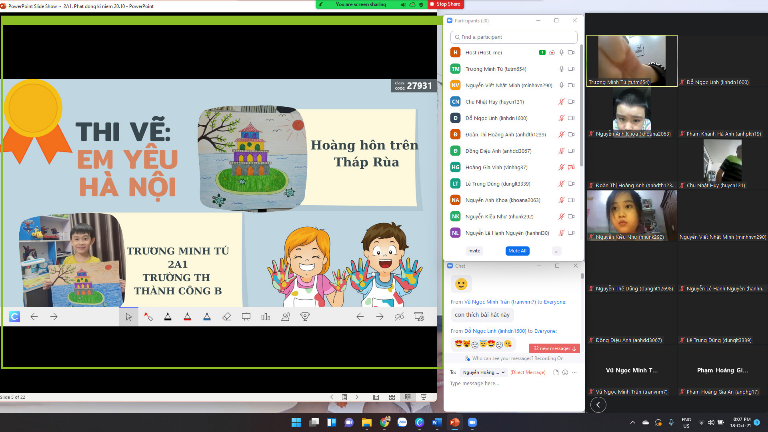Viewport: 768px width, 432px height.
Task: Select the arrow pointer tool in ClassPoint toolbar
Action: 128,317
